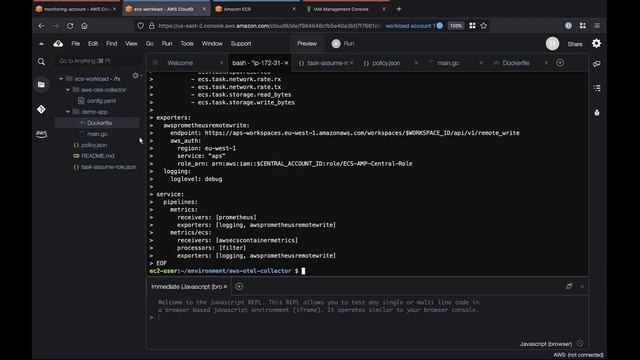Open the File menu
Viewport: 640px width, 360px height.
pyautogui.click(x=76, y=44)
